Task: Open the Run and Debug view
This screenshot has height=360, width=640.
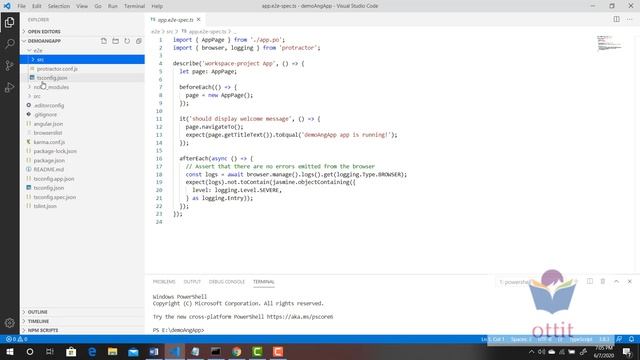Action: click(9, 87)
